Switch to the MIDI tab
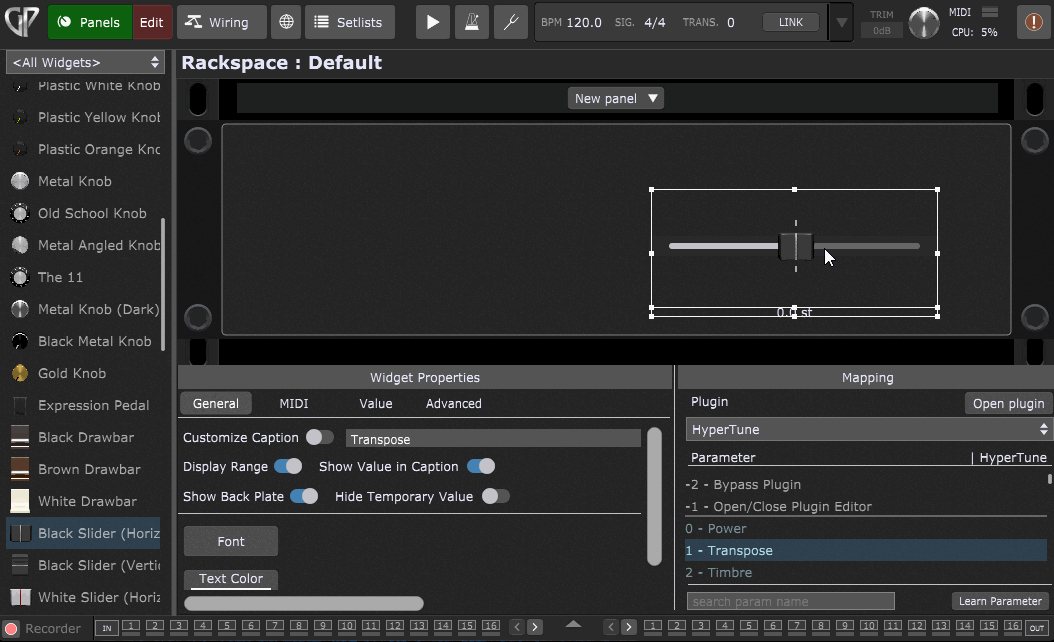 [293, 403]
